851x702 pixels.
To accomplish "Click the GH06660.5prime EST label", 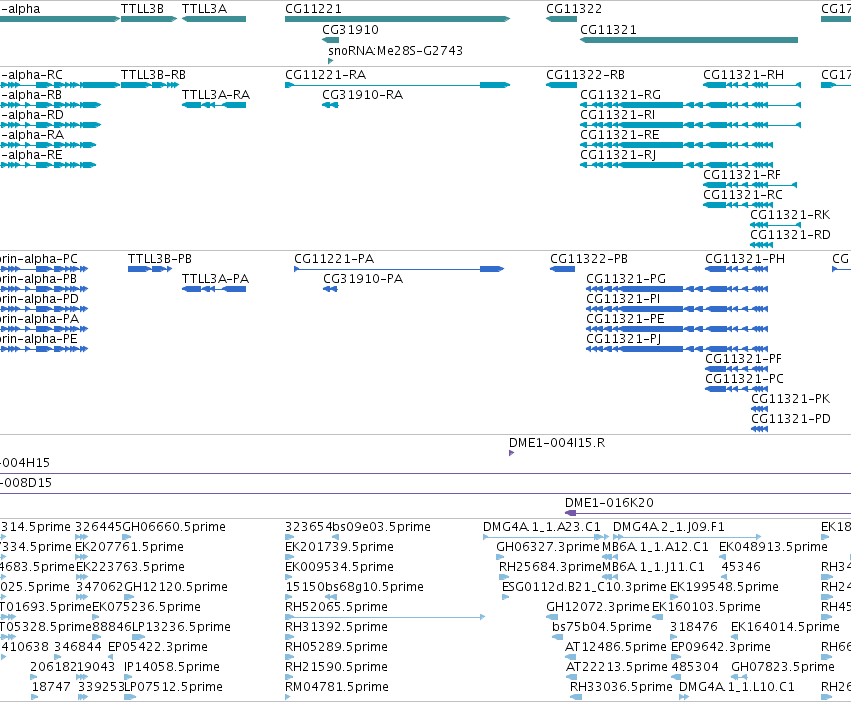I will 174,527.
